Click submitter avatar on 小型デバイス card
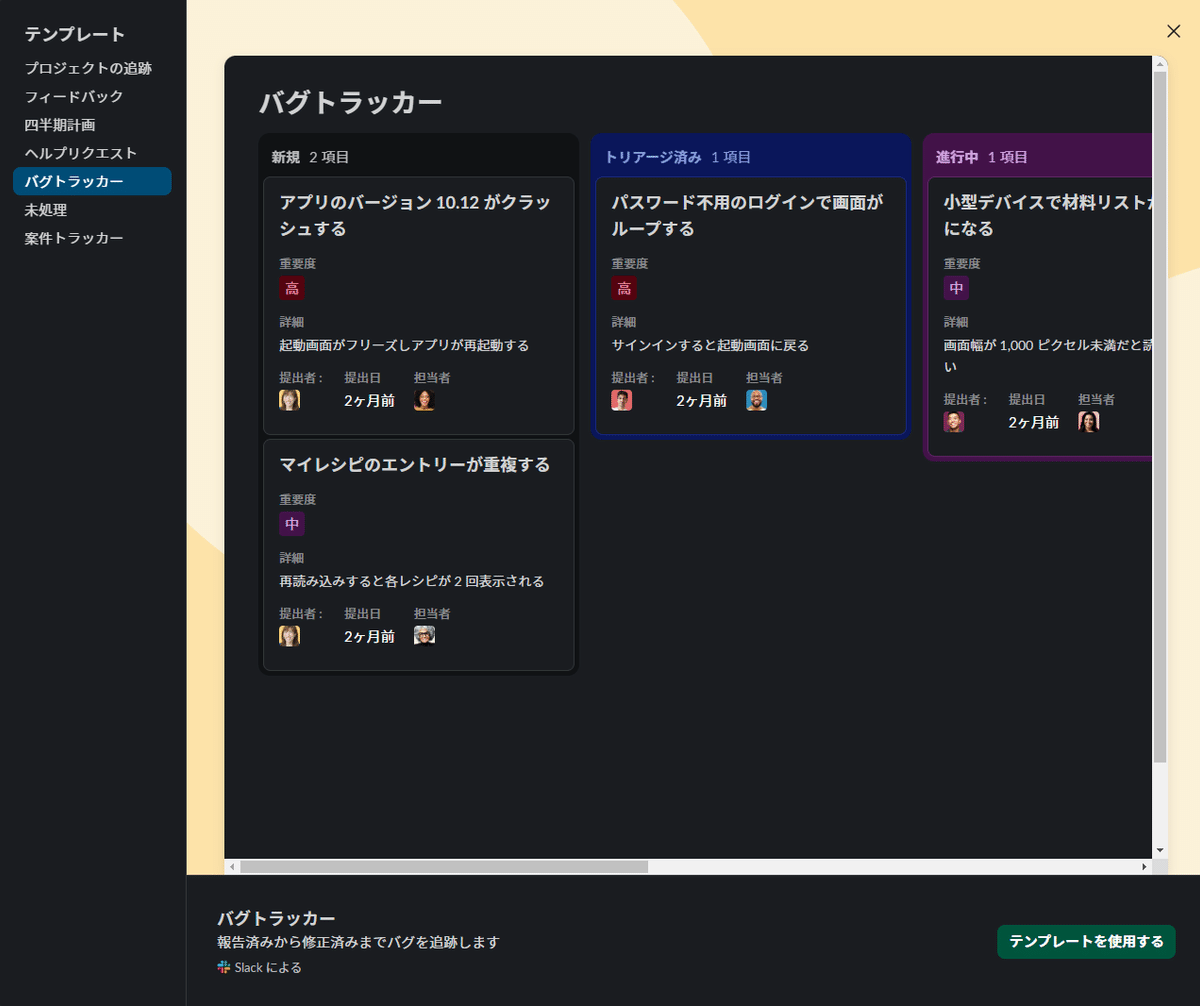1200x1006 pixels. point(954,422)
